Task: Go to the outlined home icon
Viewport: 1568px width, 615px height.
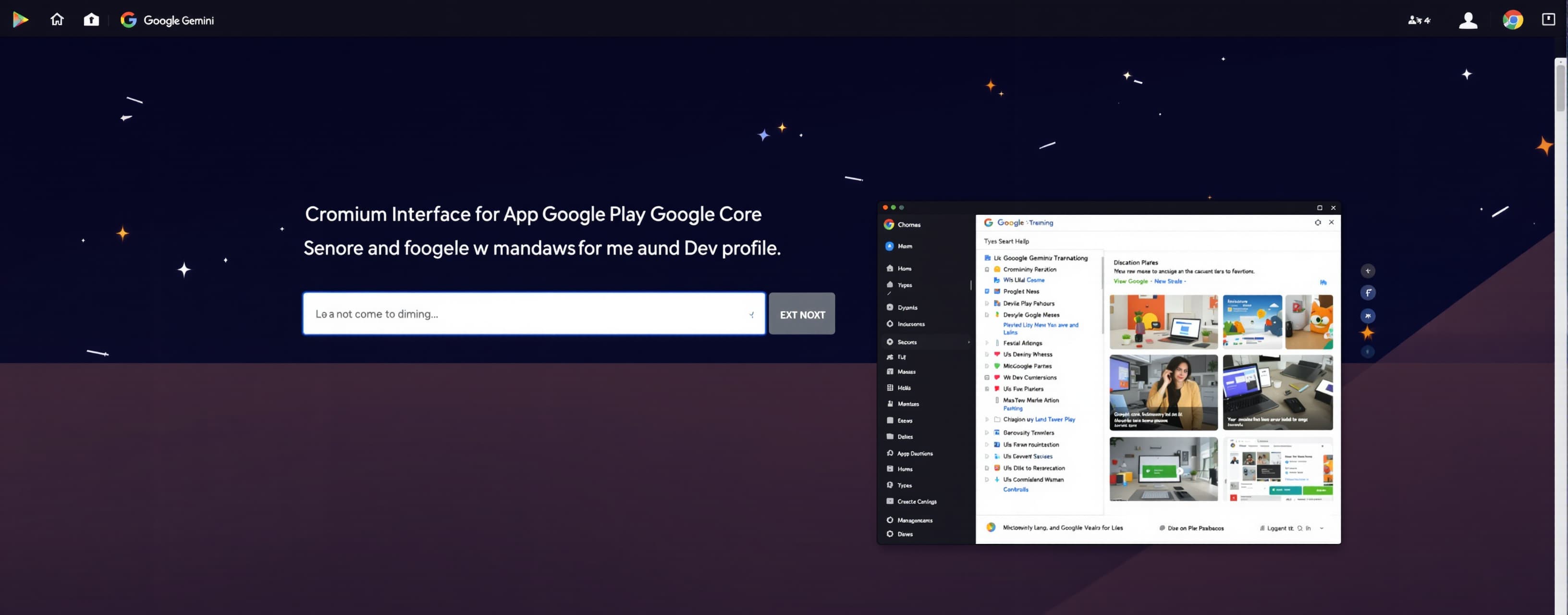Action: tap(57, 20)
